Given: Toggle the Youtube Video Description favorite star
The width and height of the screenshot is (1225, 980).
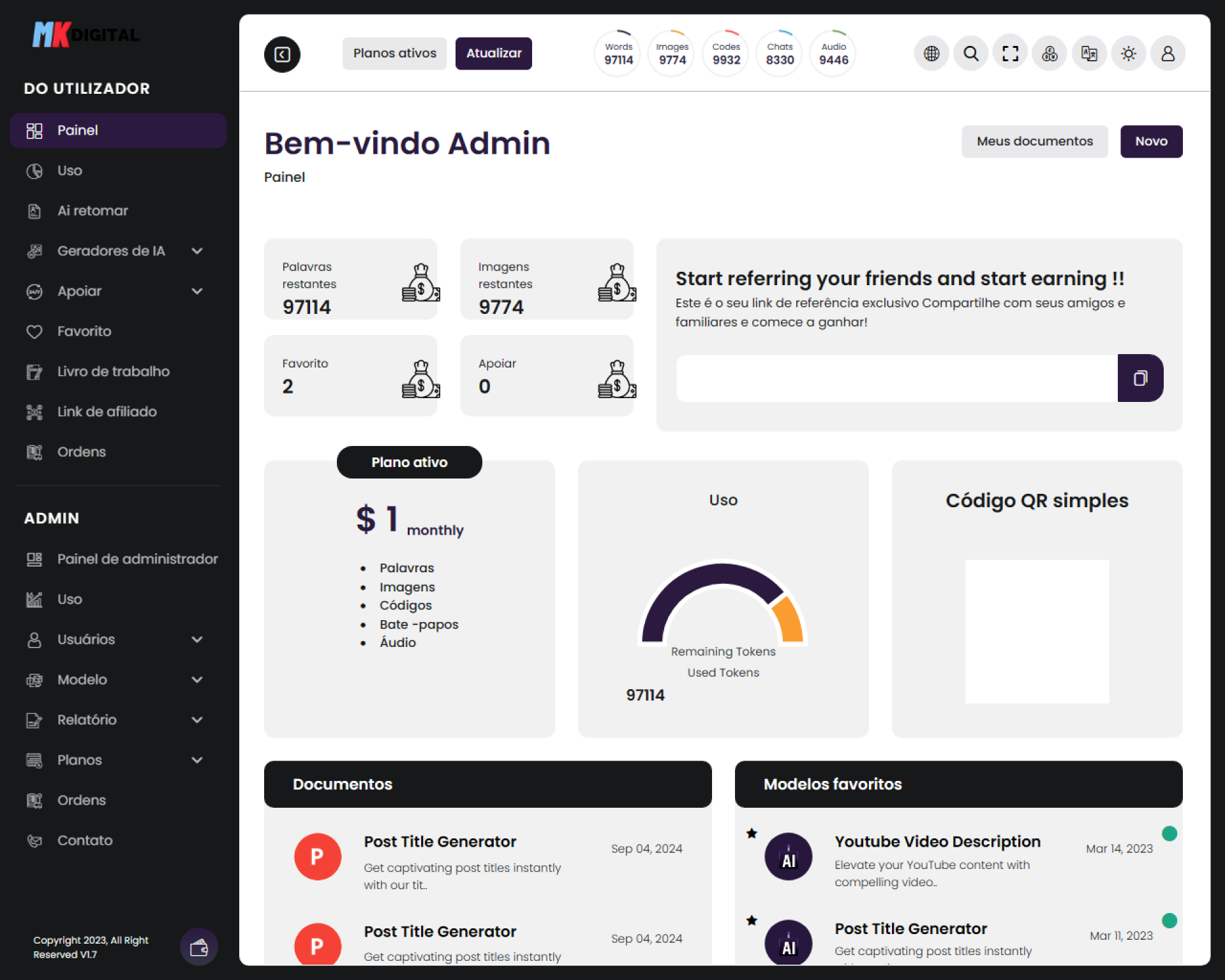Looking at the screenshot, I should (x=752, y=833).
